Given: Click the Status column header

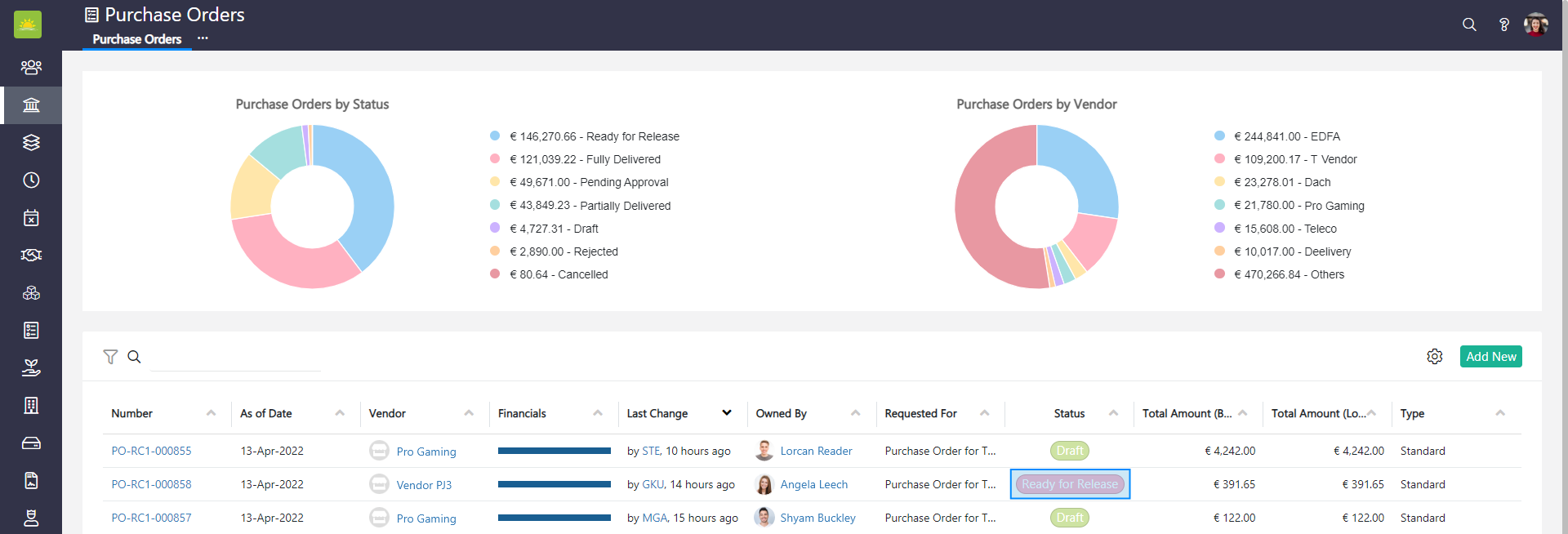Looking at the screenshot, I should point(1068,413).
